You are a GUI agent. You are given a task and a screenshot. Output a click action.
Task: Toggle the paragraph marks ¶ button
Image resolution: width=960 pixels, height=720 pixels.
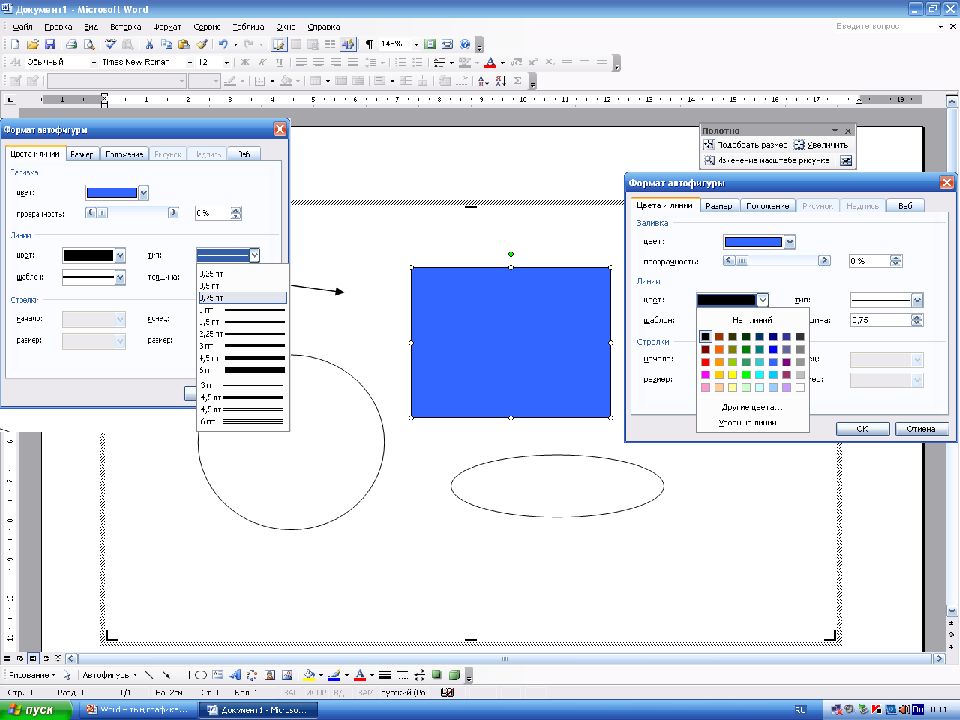[x=369, y=44]
